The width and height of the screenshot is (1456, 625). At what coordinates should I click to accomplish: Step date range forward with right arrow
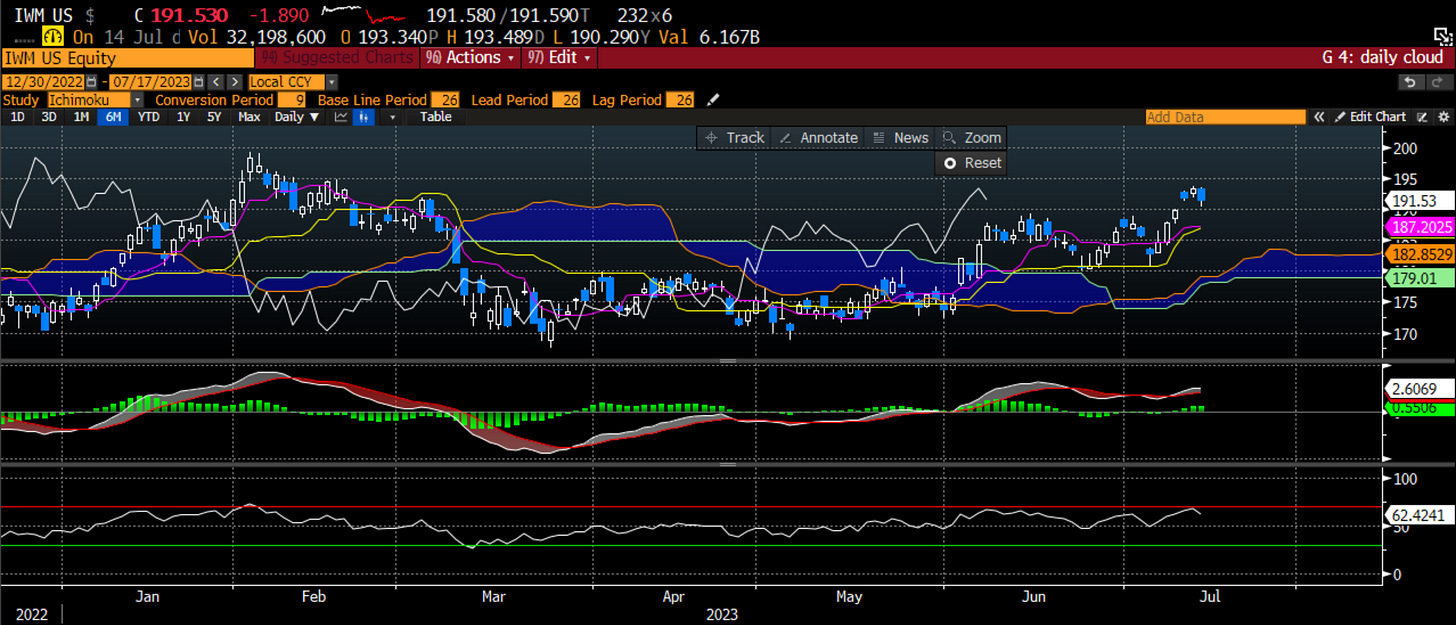234,82
